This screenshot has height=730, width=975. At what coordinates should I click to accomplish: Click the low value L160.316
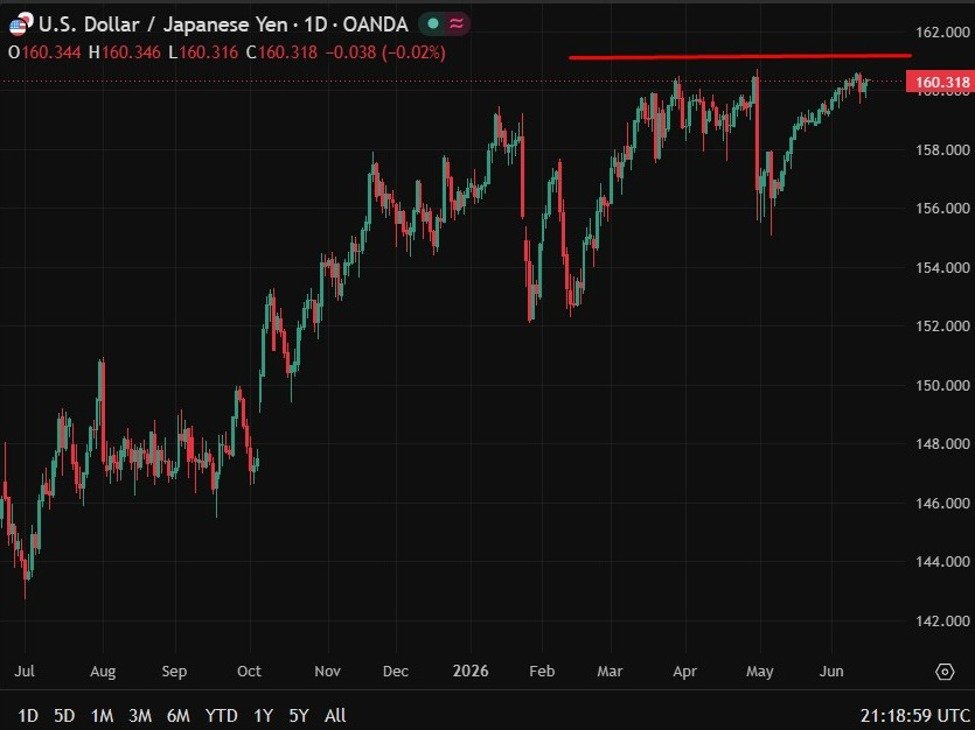pyautogui.click(x=203, y=52)
